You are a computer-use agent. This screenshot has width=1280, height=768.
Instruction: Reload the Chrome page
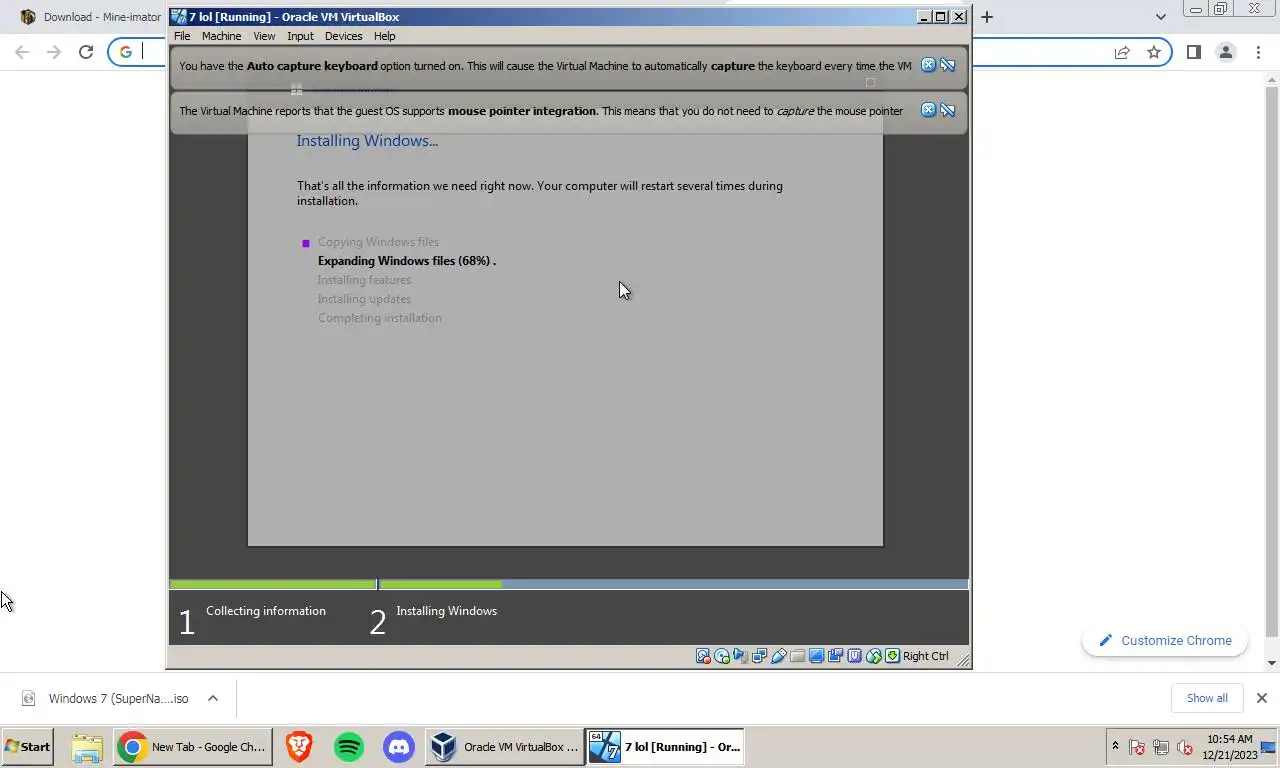pos(86,52)
